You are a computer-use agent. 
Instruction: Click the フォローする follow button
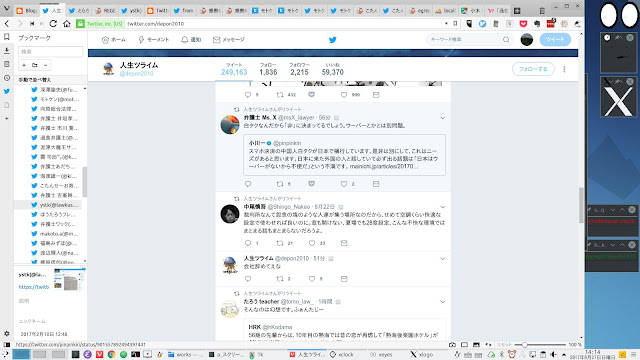[x=533, y=69]
